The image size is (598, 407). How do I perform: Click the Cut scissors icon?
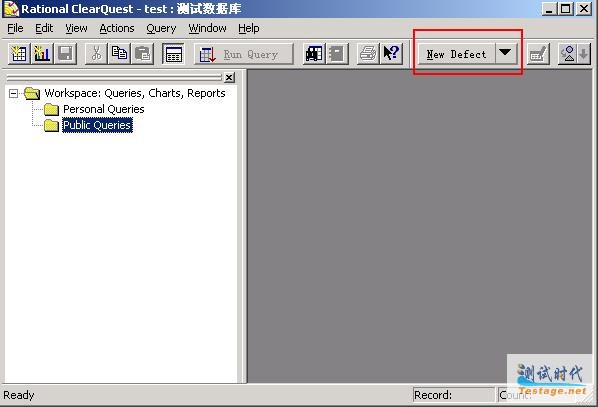[96, 54]
